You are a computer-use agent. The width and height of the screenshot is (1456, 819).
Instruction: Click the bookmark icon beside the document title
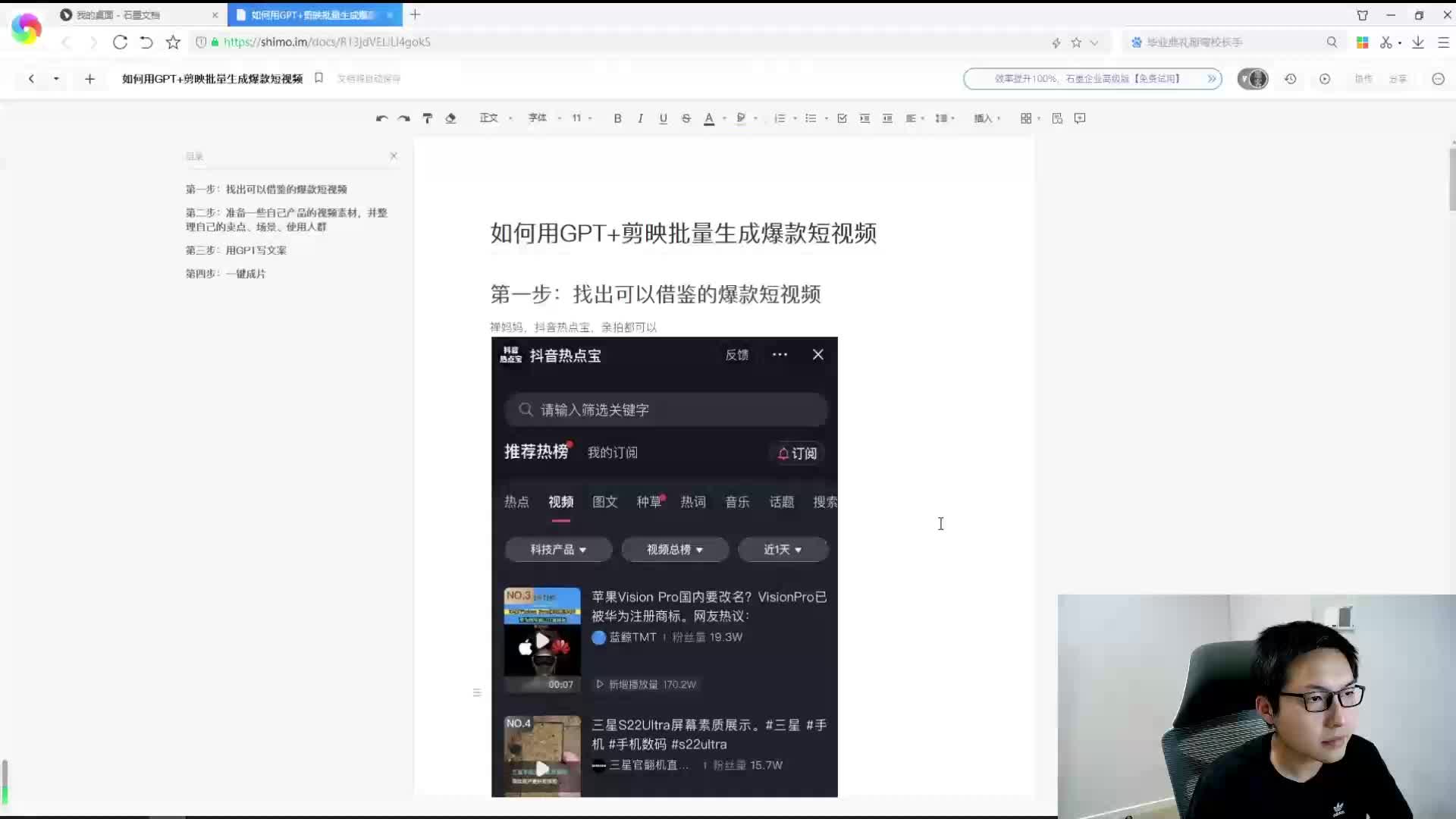click(x=319, y=77)
